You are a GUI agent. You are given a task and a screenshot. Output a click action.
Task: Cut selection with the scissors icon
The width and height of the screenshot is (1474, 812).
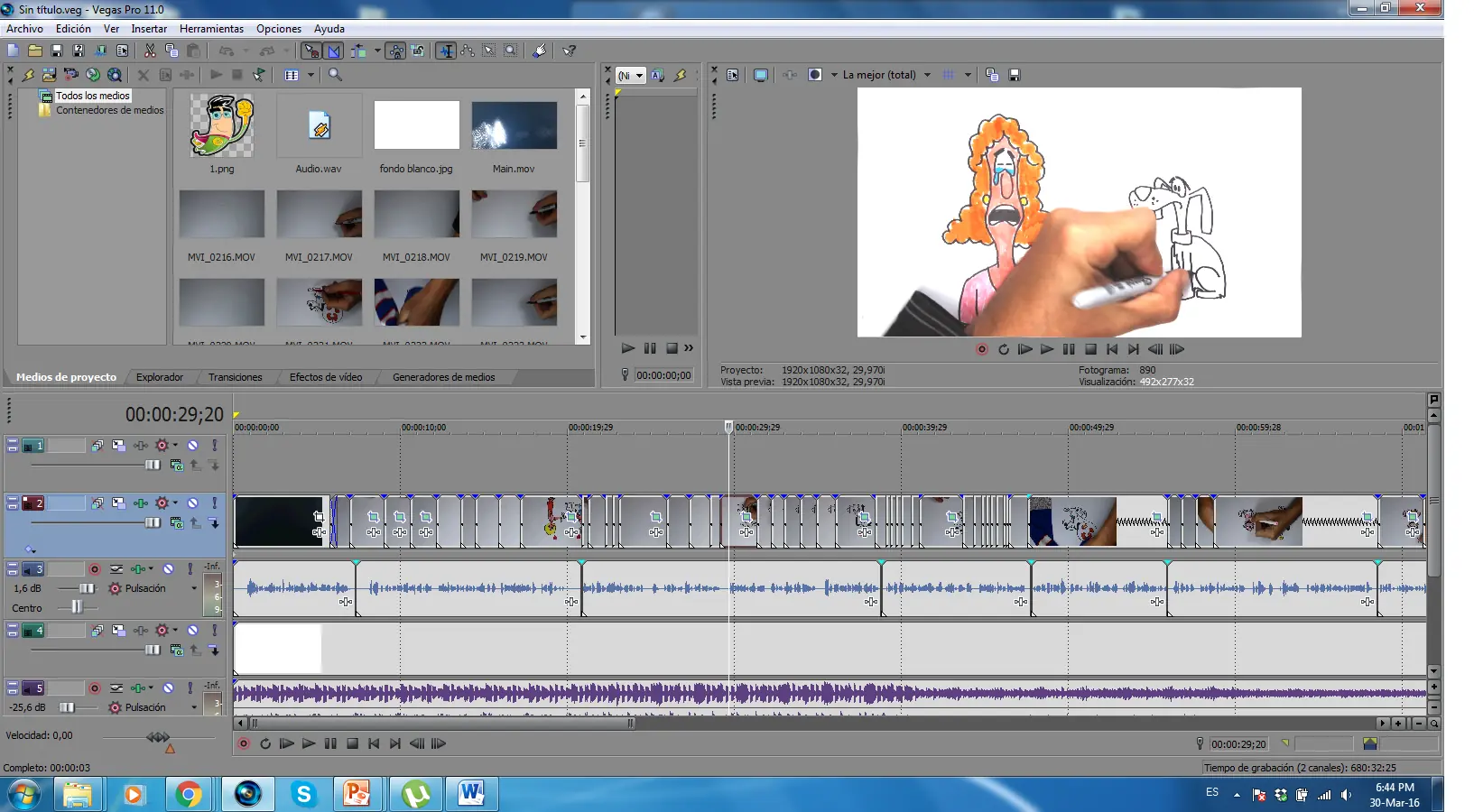coord(150,51)
